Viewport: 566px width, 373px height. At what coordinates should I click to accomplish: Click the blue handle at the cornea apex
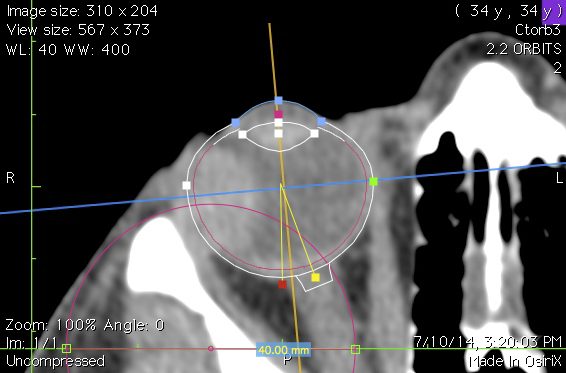(x=278, y=100)
